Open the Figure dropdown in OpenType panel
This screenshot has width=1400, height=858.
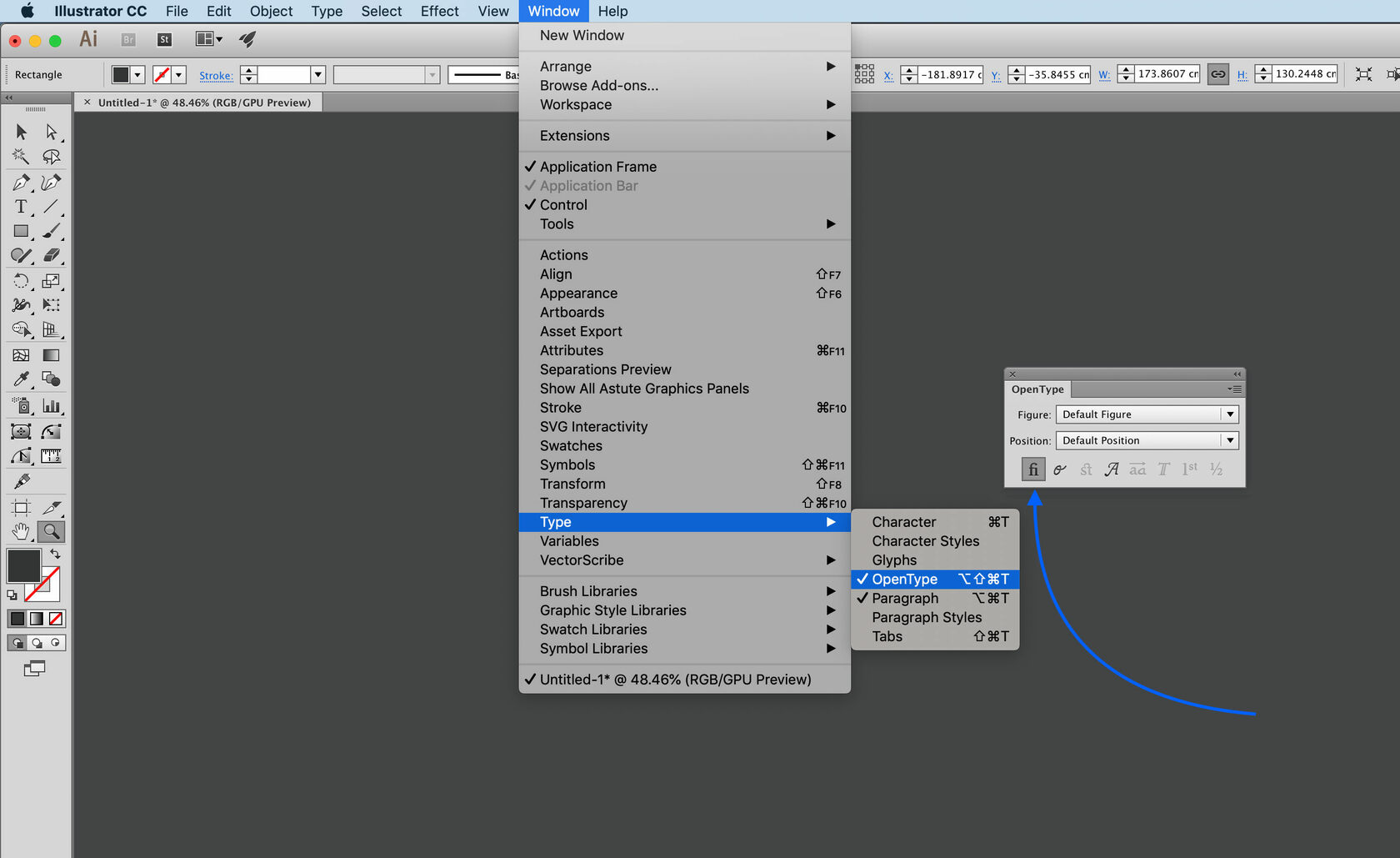pos(1147,414)
